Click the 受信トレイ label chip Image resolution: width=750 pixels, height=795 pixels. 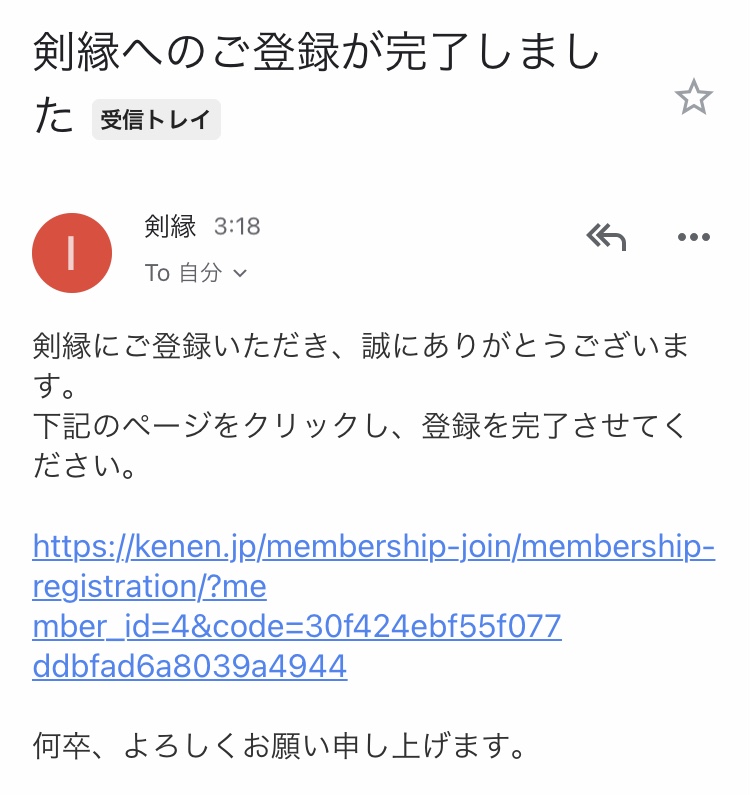[x=156, y=121]
